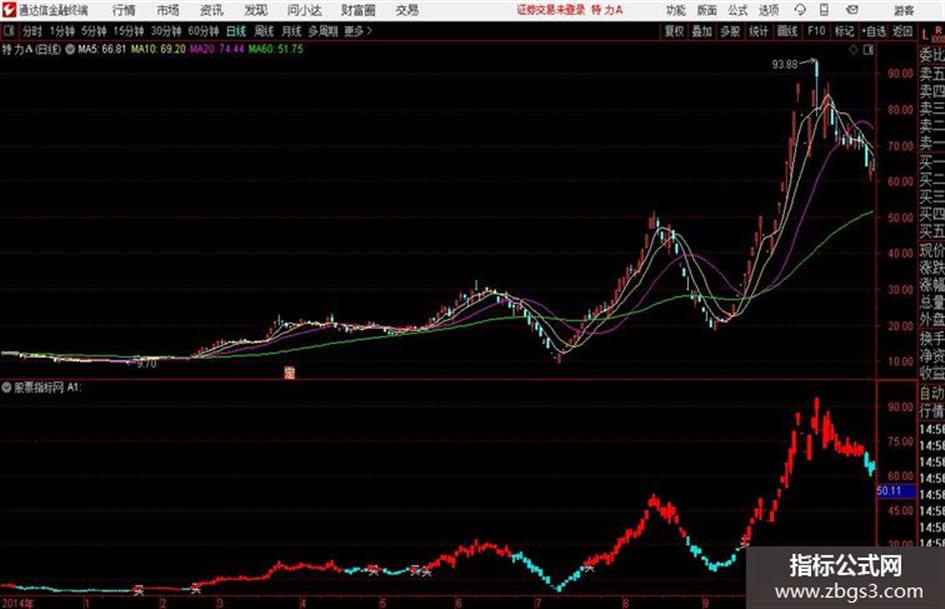Open the 功能 menu
Screen dimensions: 945x609
676,10
